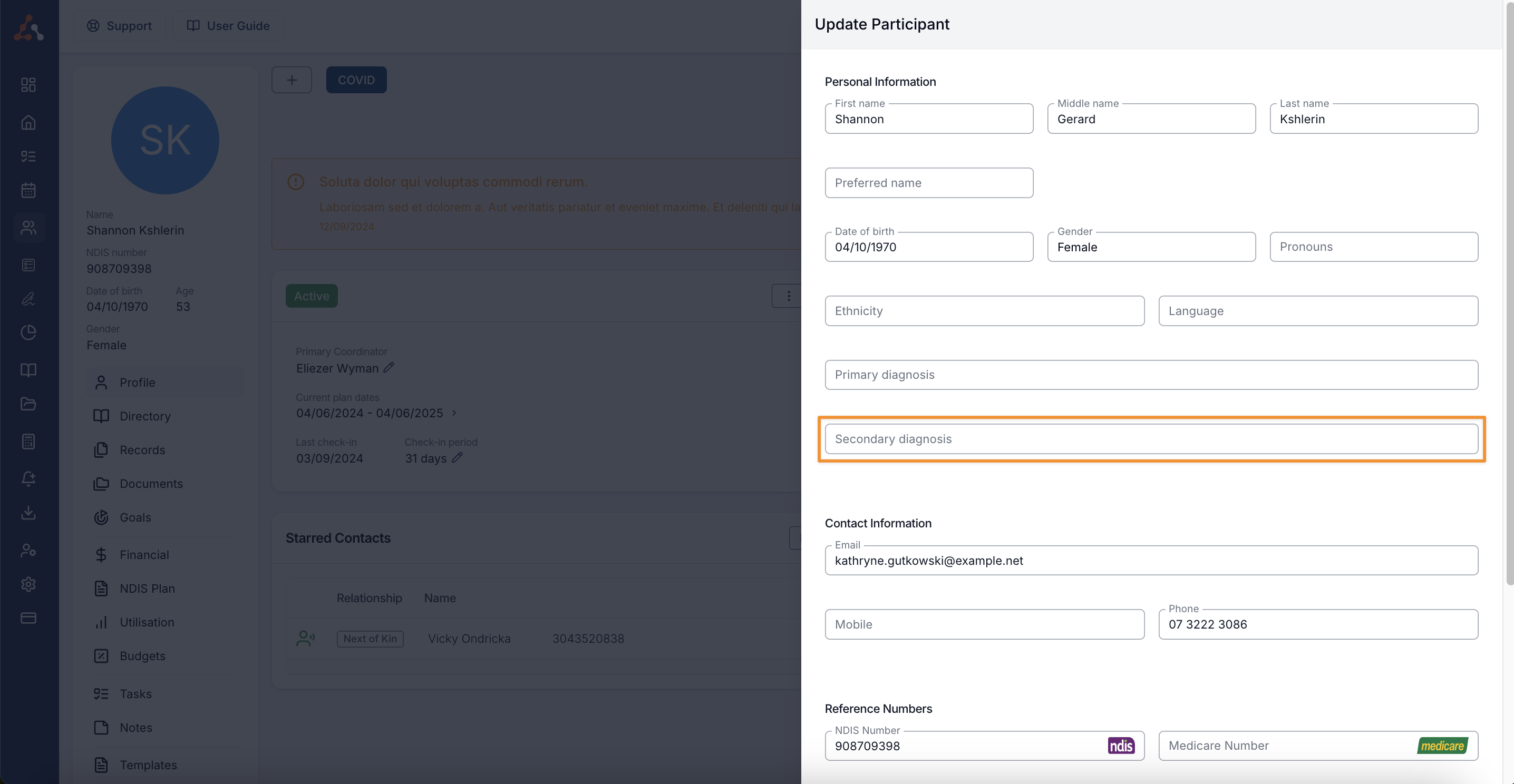Edit Primary Coordinator with the pencil icon
Screen dimensions: 1514x784
point(389,368)
